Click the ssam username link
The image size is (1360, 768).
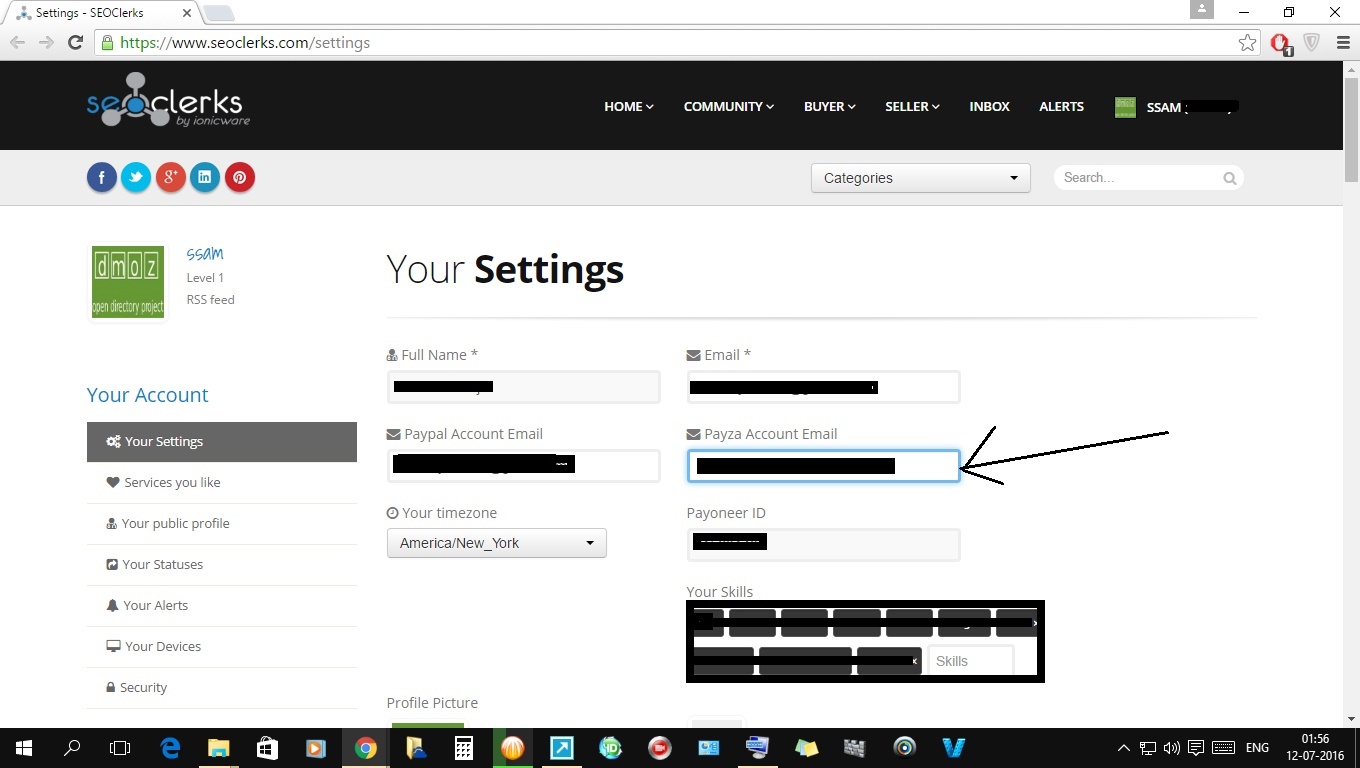coord(205,254)
